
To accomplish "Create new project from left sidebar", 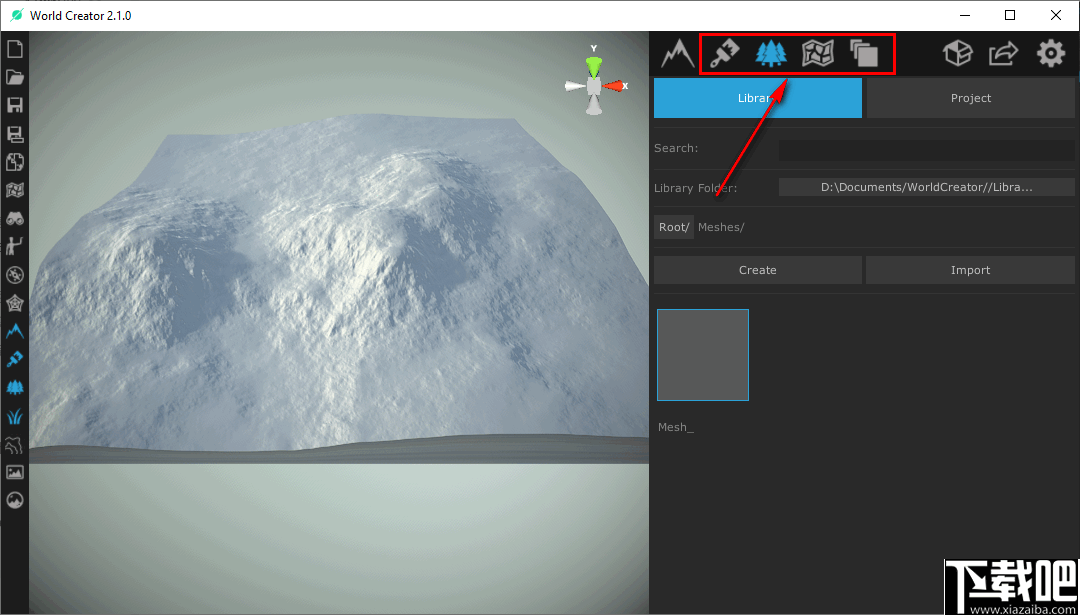I will [15, 49].
